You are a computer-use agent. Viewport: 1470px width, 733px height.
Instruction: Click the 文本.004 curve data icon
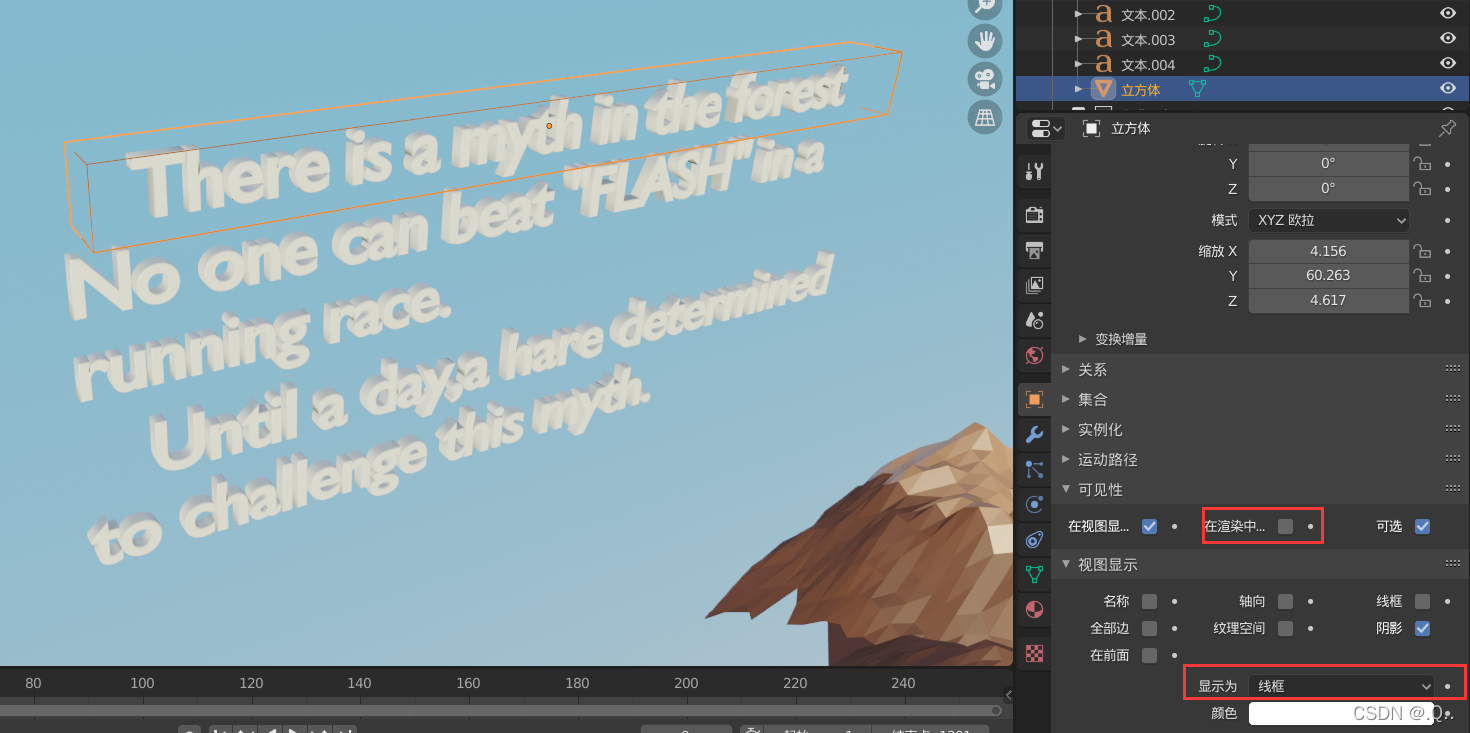coord(1212,64)
